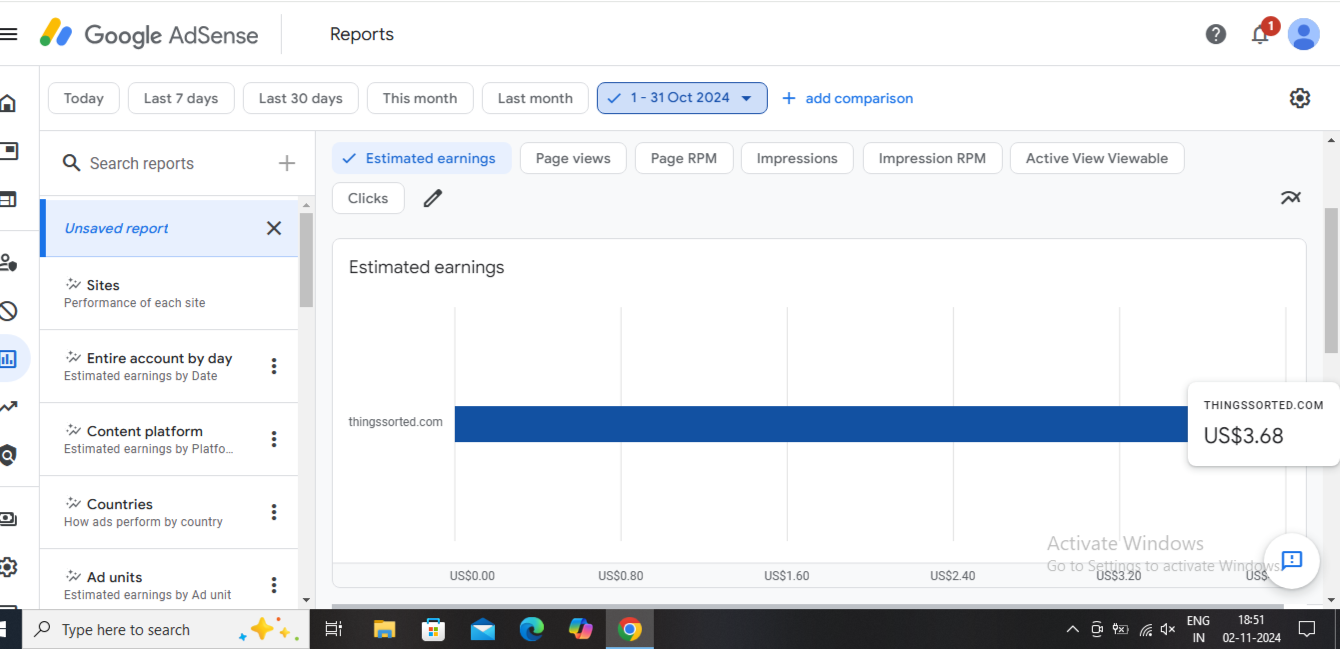
Task: Open the notifications bell
Action: point(1261,34)
